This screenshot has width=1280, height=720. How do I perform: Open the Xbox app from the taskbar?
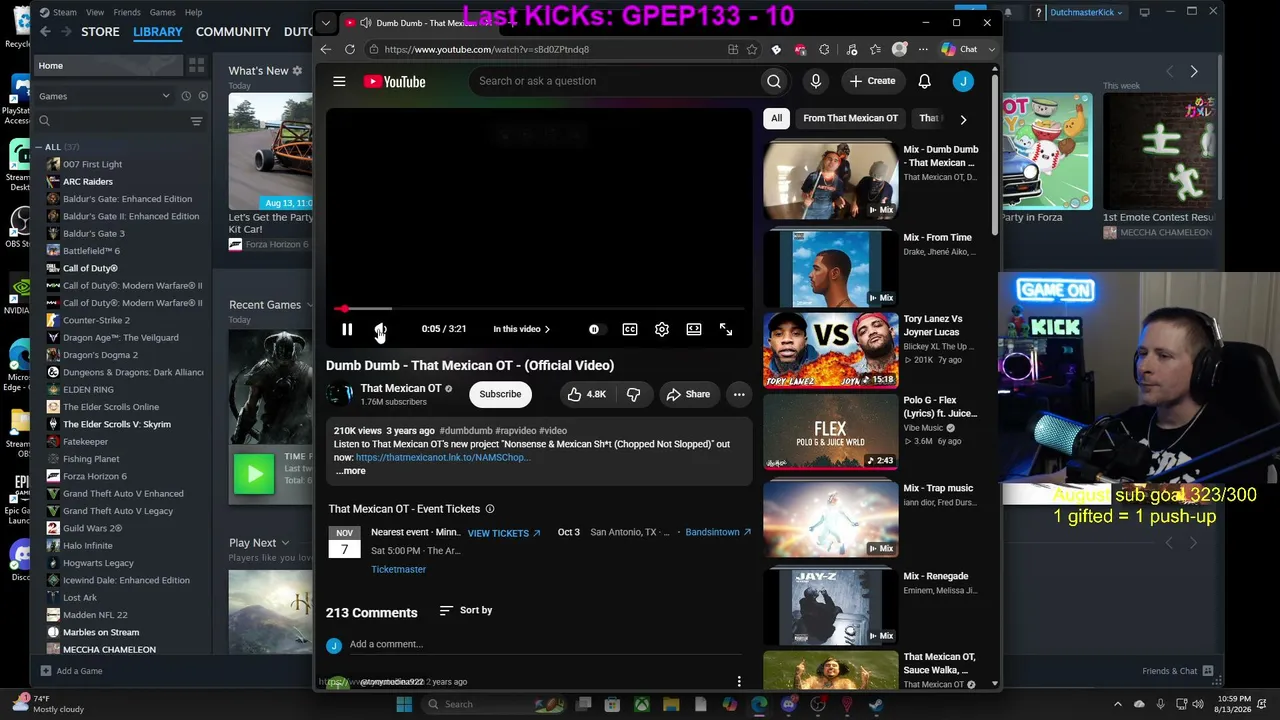642,704
